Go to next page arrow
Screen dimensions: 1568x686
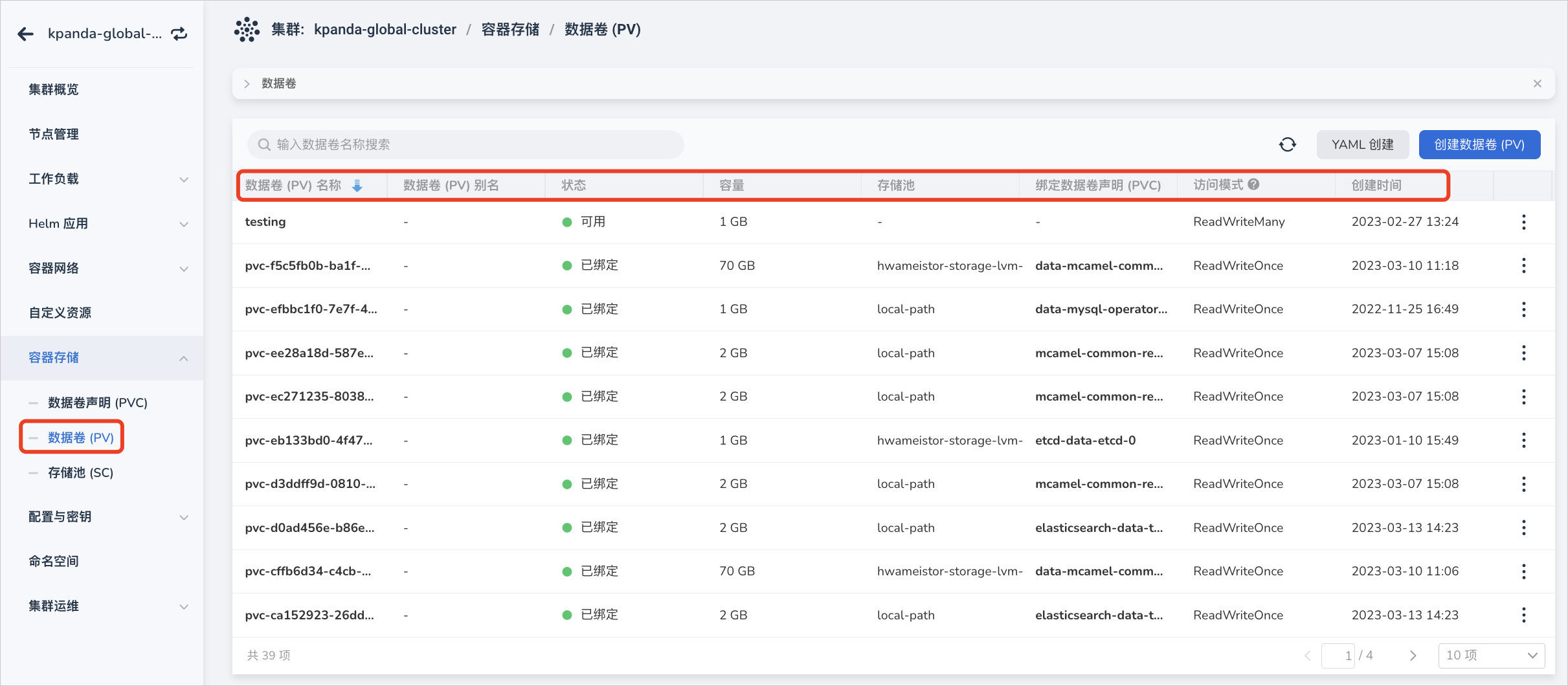(x=1413, y=656)
